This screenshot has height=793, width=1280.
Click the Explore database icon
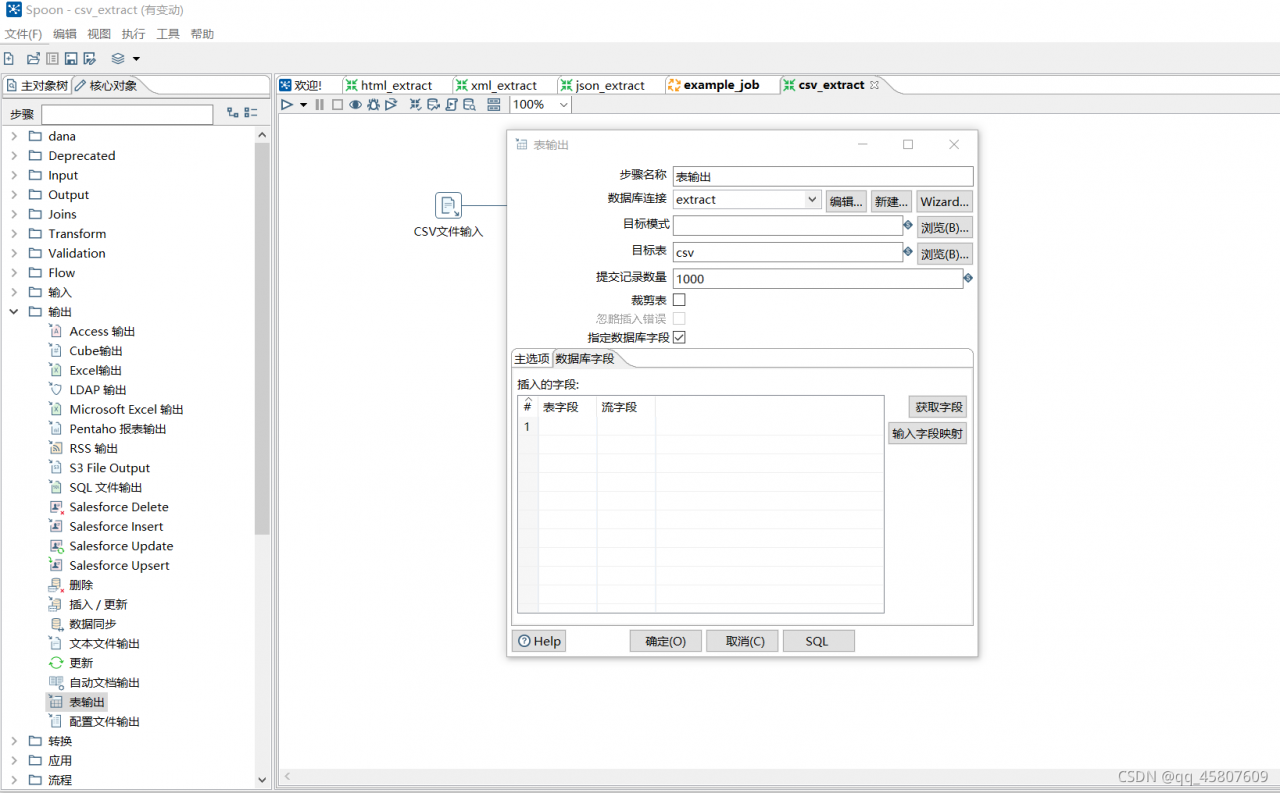pyautogui.click(x=469, y=104)
